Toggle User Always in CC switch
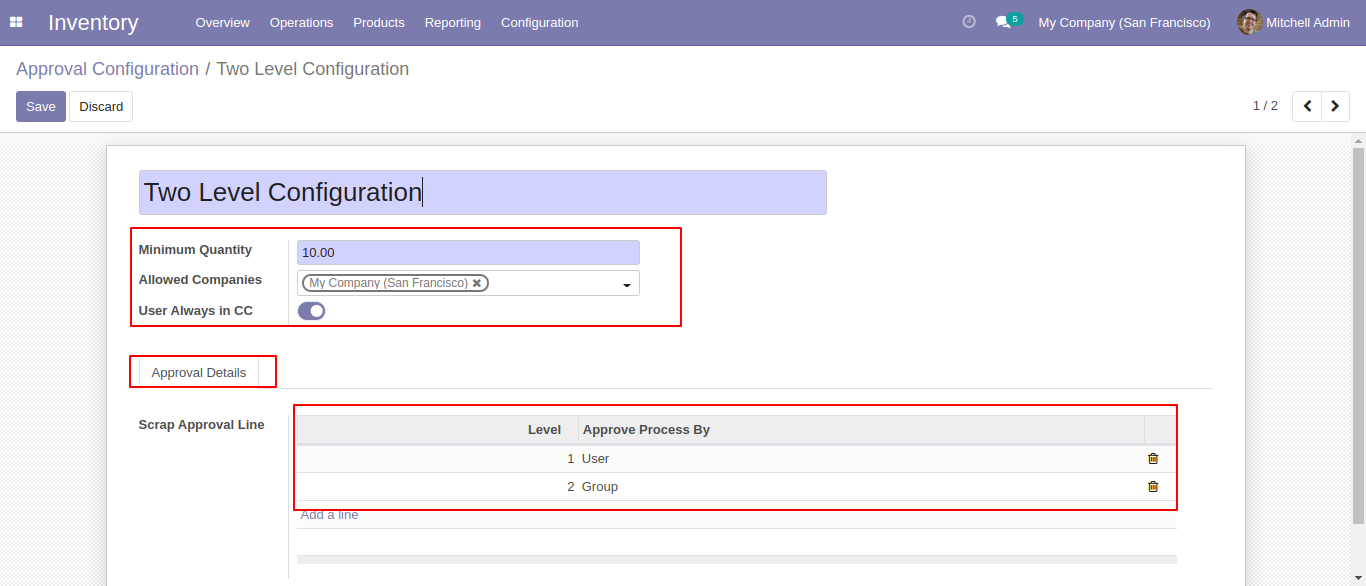The height and width of the screenshot is (586, 1366). point(312,311)
